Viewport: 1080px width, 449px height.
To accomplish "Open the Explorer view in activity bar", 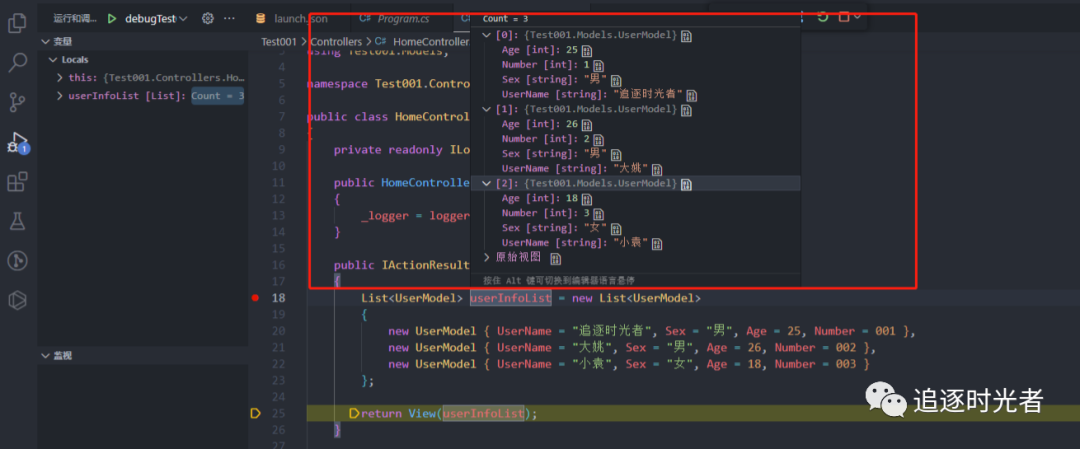I will point(17,23).
